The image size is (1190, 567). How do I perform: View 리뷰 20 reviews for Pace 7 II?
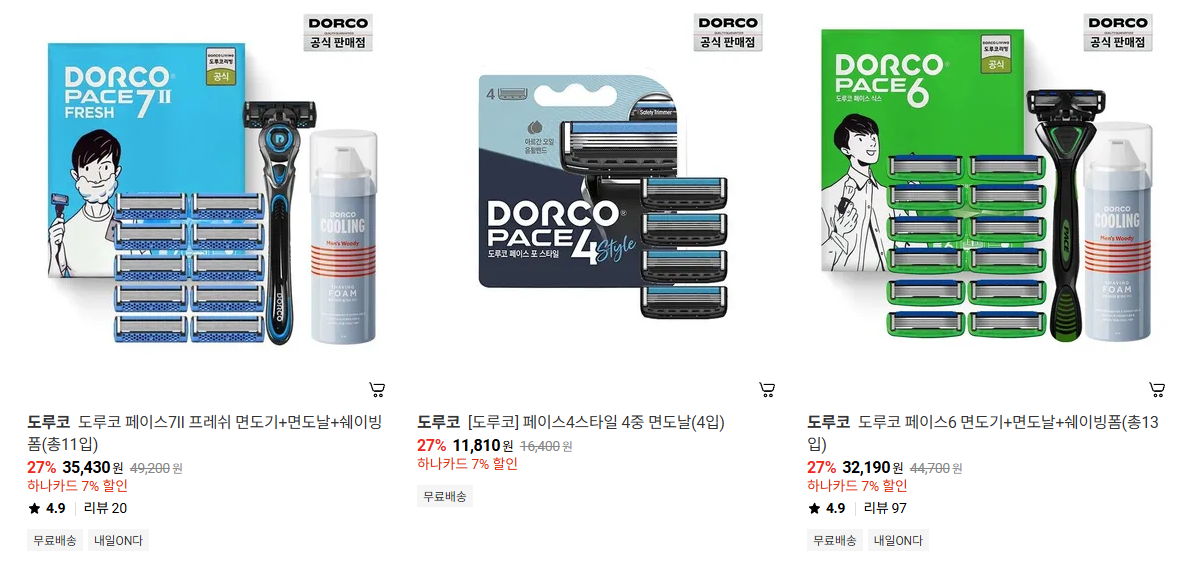pos(105,509)
